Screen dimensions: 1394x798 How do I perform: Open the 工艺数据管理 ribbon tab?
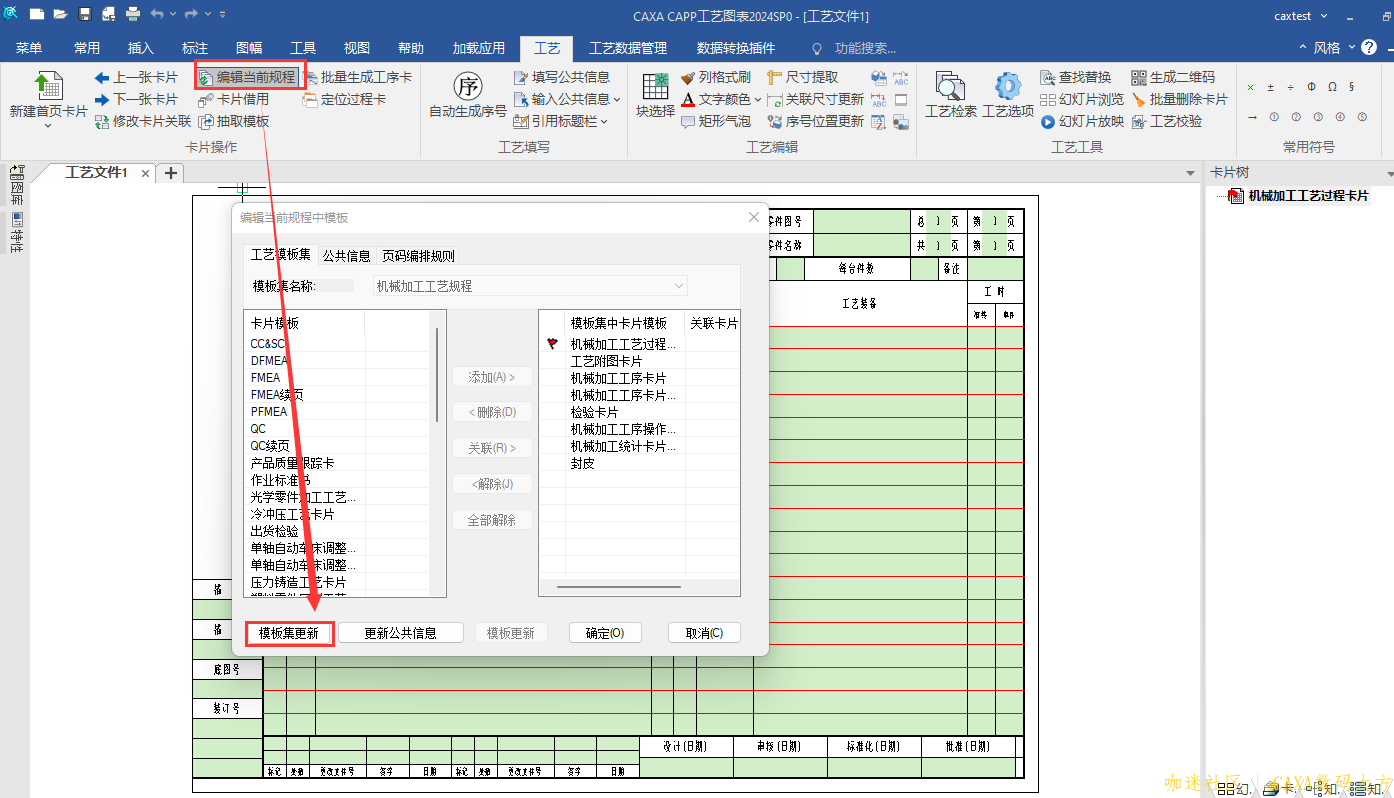(629, 46)
